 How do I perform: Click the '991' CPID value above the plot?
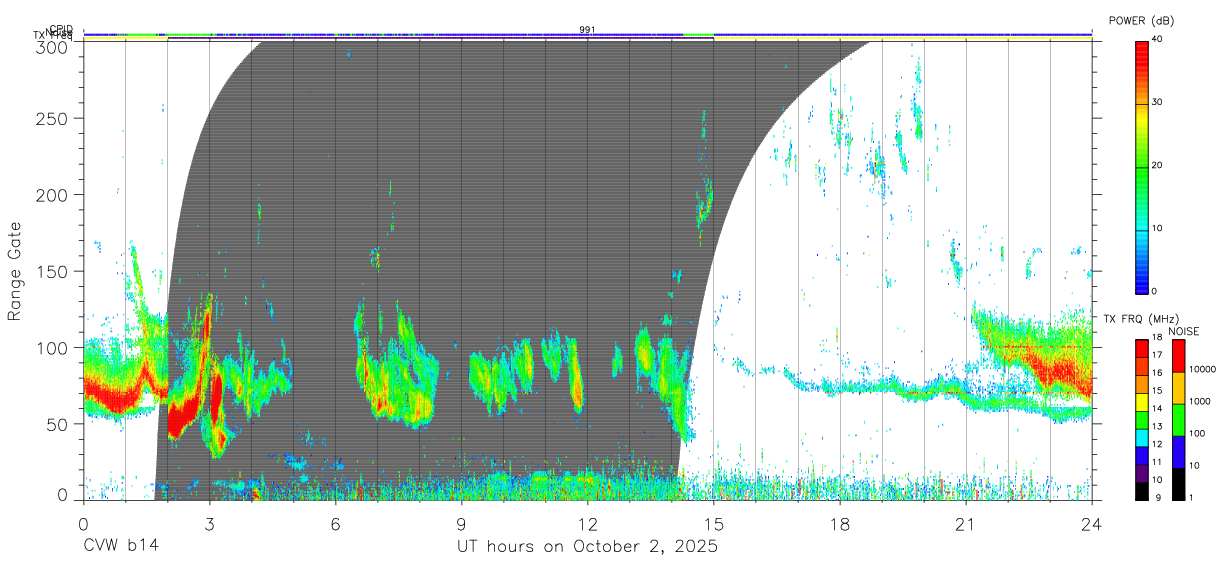point(587,30)
